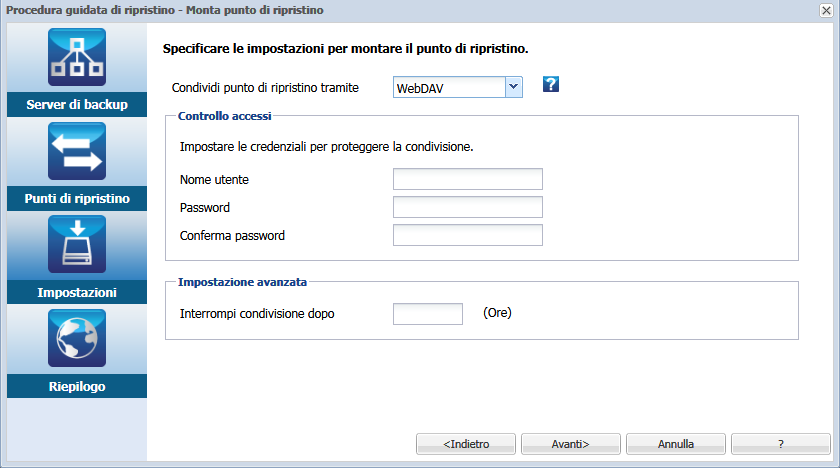Open the Riepilogo globe icon
Image resolution: width=840 pixels, height=468 pixels.
(x=77, y=338)
